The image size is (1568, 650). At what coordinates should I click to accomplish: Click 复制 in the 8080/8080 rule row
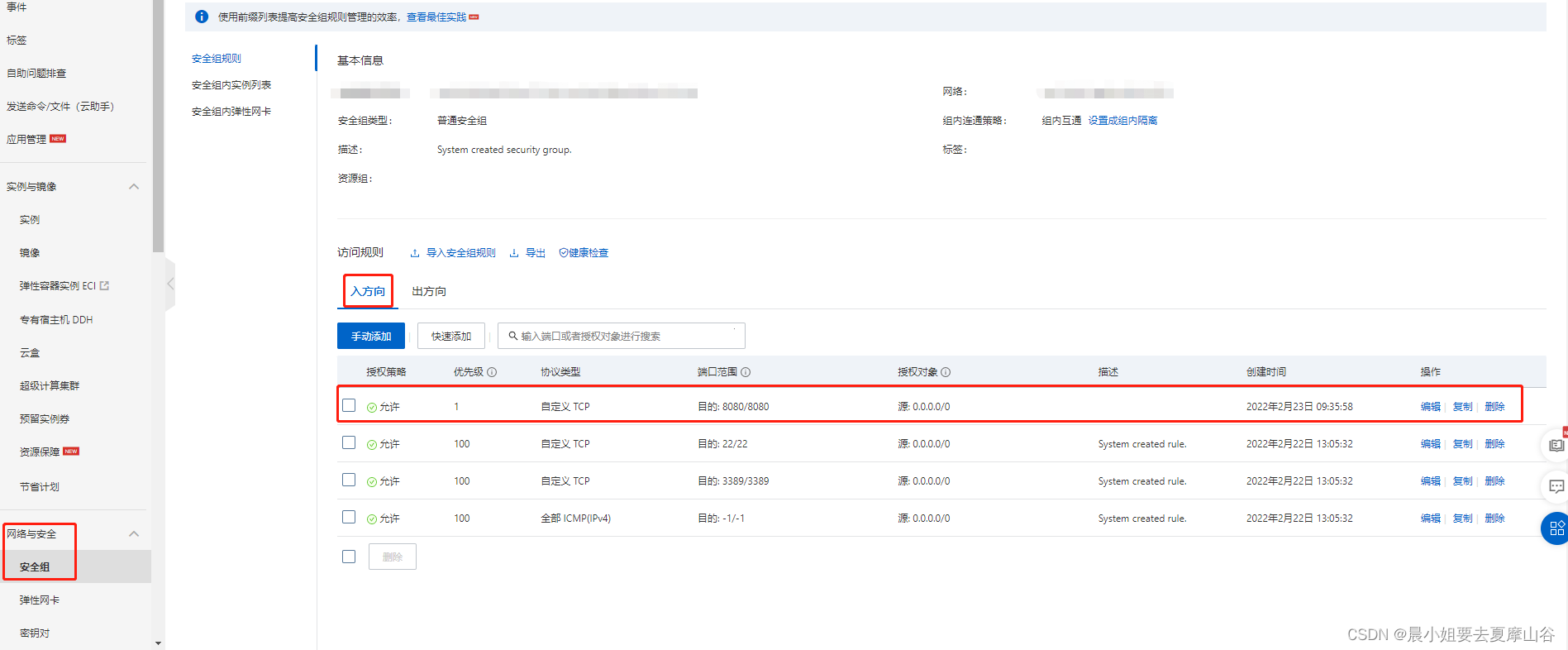click(1463, 407)
